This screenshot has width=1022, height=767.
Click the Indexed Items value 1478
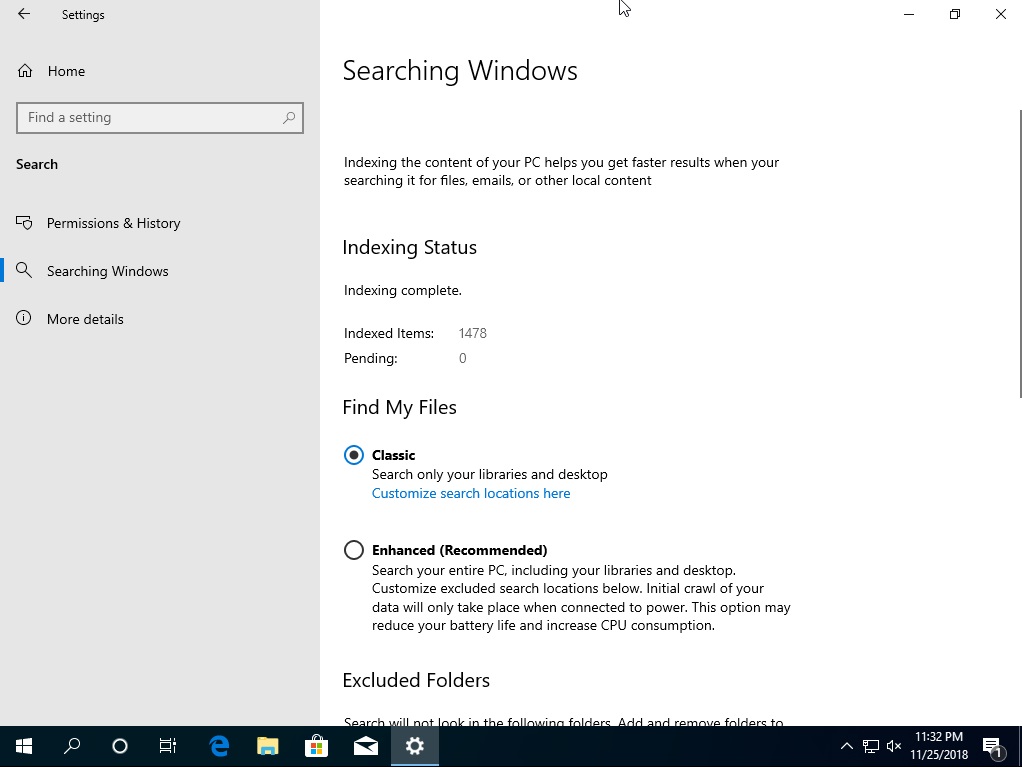coord(473,333)
